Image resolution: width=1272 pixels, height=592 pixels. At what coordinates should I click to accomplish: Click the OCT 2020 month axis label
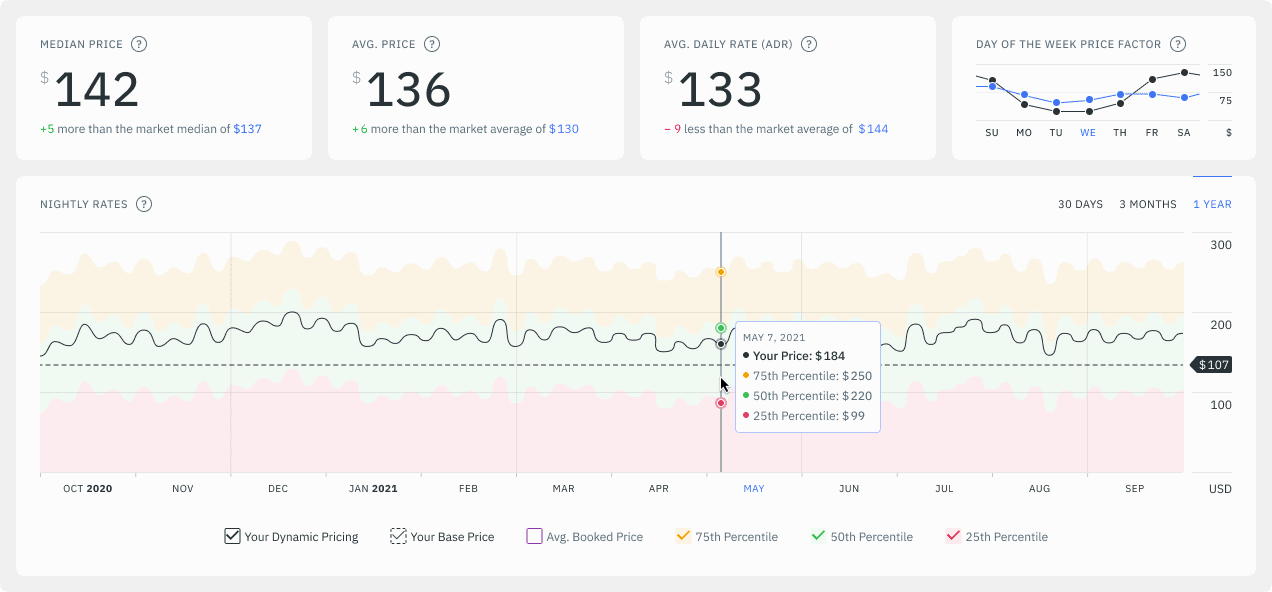88,489
